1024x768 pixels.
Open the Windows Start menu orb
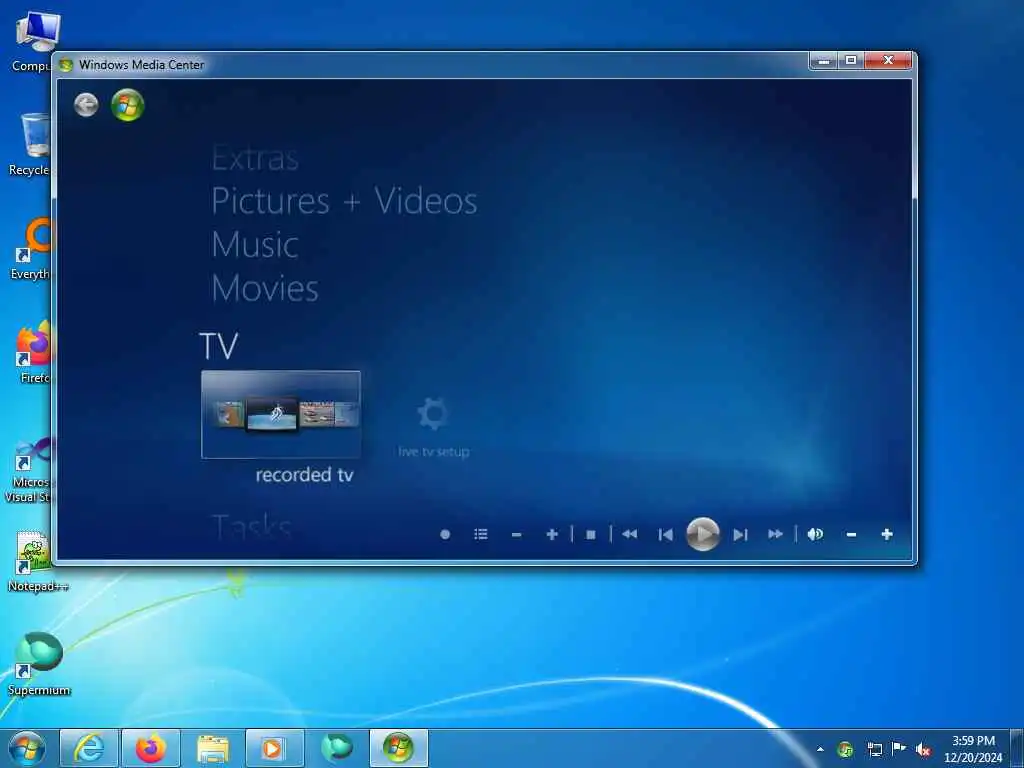[x=27, y=748]
